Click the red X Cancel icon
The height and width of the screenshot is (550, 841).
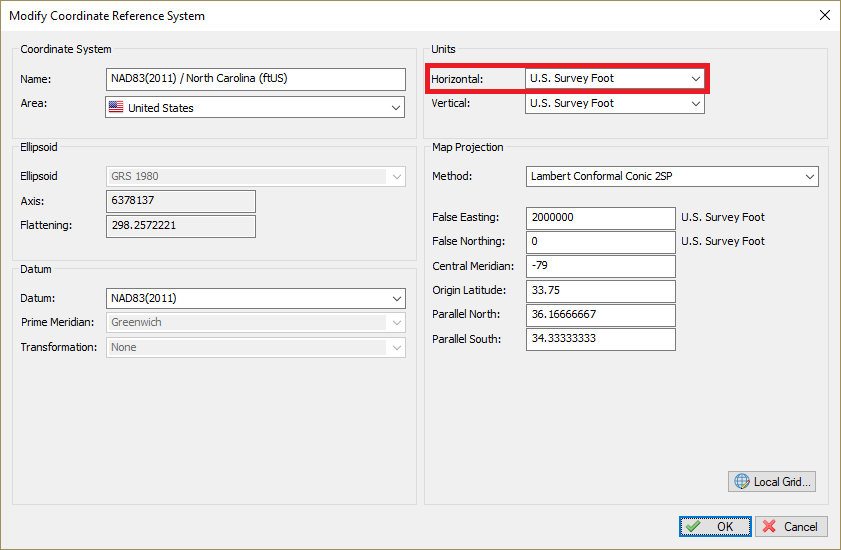768,527
